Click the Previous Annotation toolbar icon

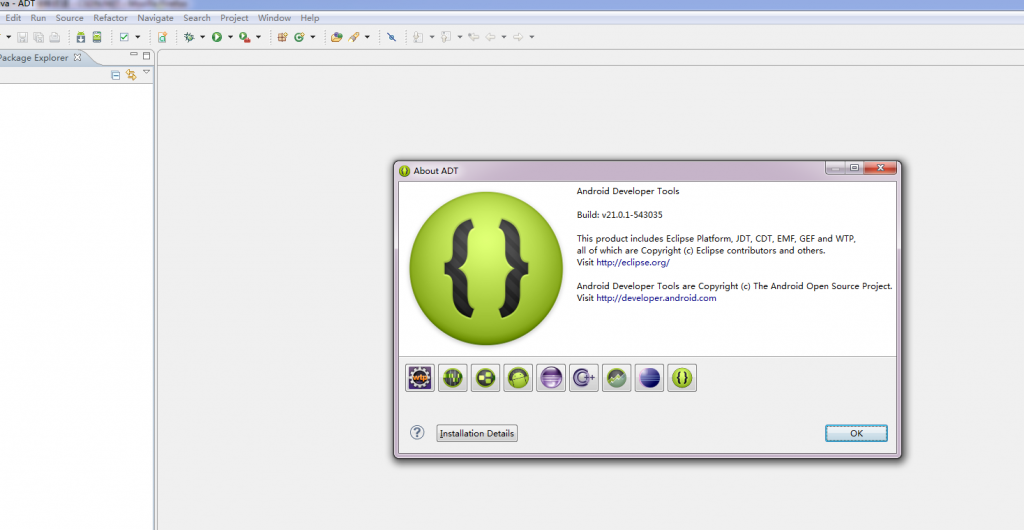click(x=447, y=37)
